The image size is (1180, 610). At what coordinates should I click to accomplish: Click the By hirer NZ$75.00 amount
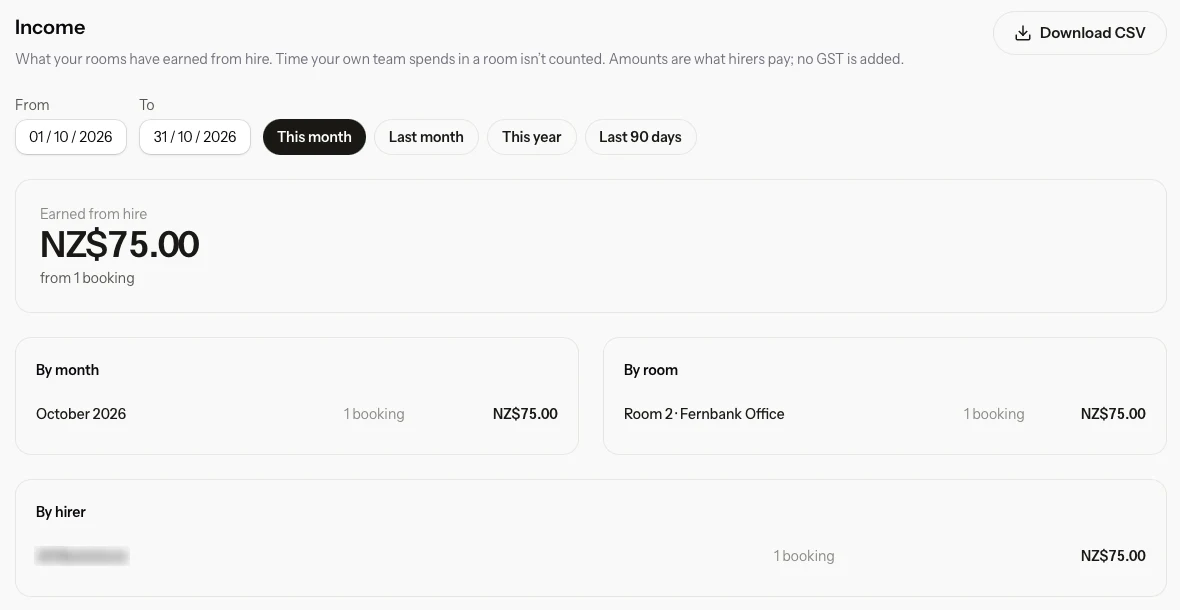(x=1113, y=556)
